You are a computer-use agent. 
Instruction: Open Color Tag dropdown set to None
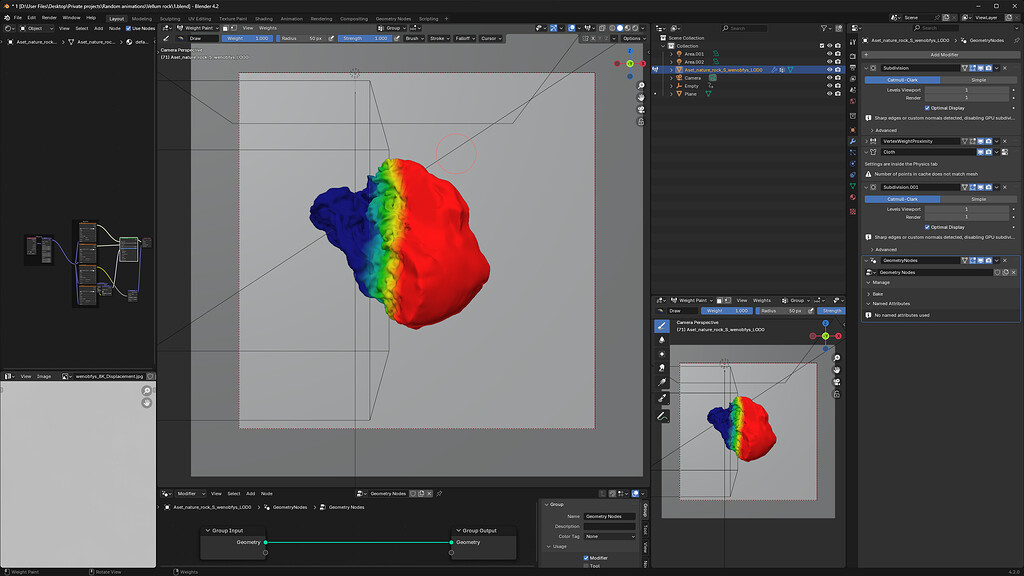coord(609,536)
